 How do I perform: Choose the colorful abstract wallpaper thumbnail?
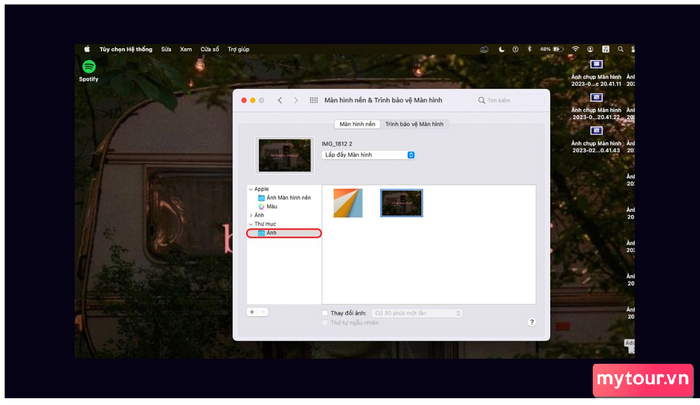click(347, 202)
